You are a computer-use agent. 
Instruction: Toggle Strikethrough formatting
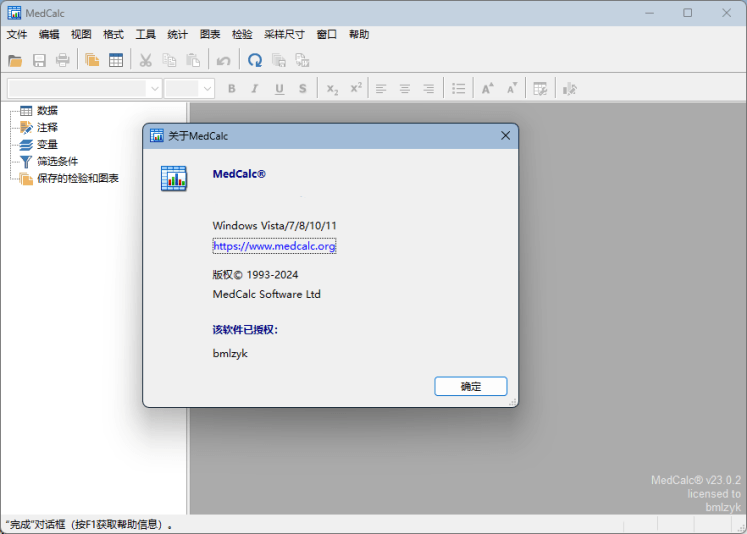303,89
